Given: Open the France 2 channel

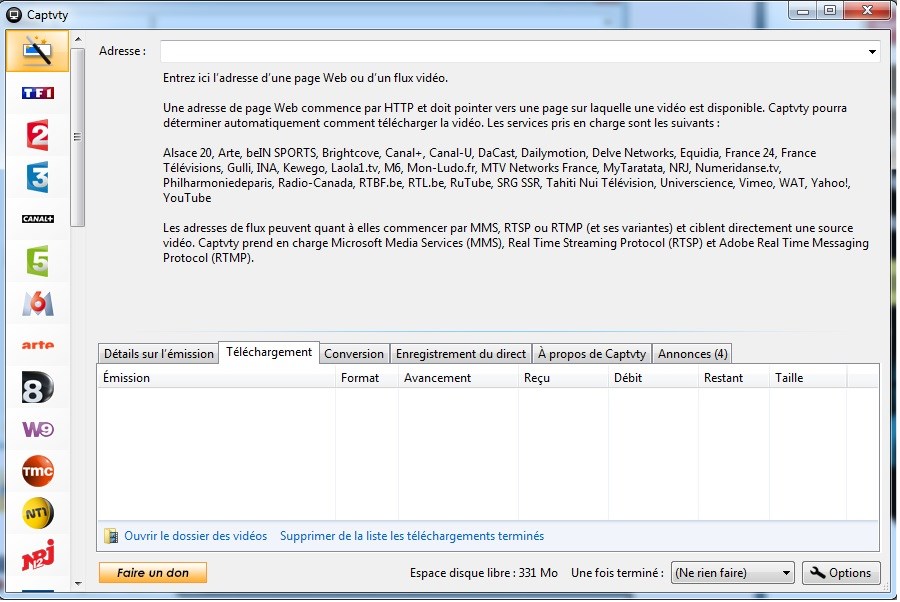Looking at the screenshot, I should (37, 135).
